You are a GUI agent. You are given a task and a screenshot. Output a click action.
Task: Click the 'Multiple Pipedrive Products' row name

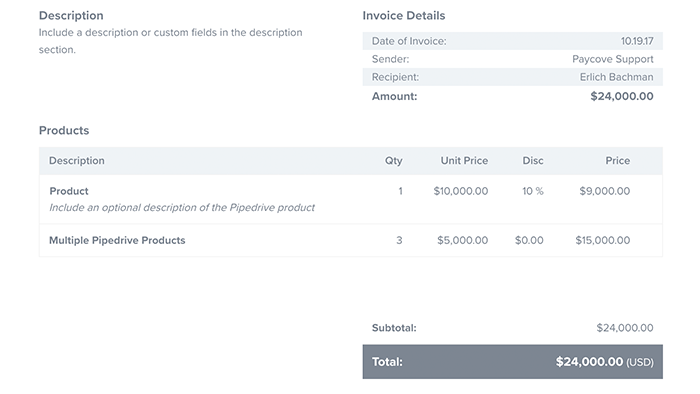coord(117,240)
